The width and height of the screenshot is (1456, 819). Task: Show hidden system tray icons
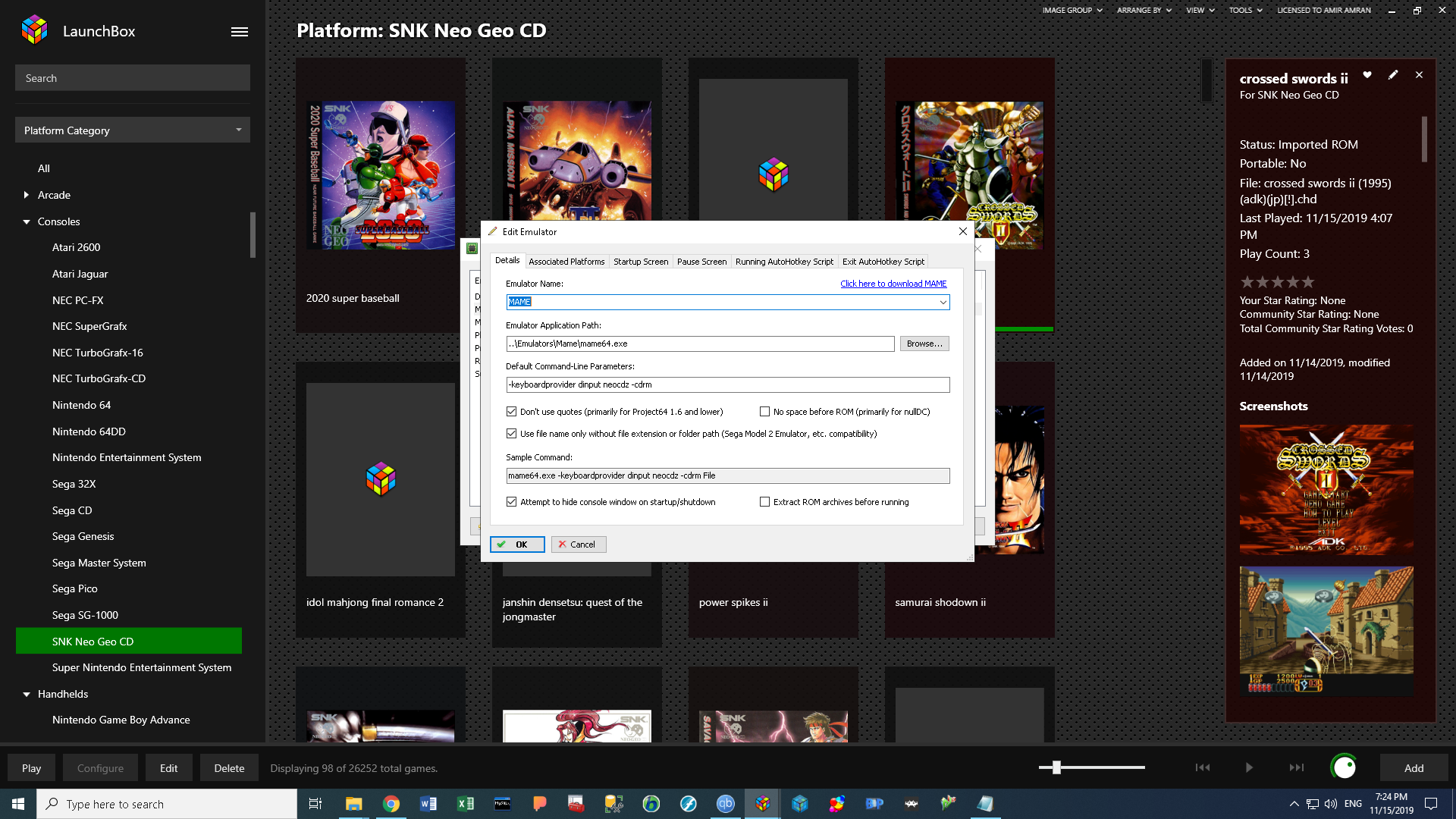coord(1294,804)
